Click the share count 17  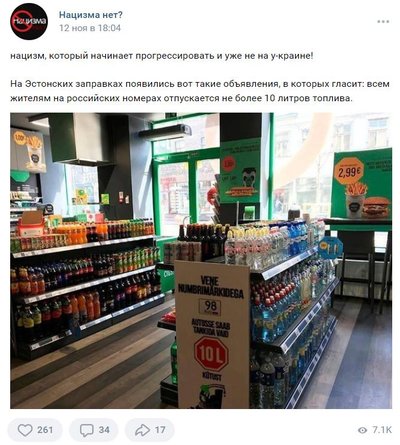[160, 430]
